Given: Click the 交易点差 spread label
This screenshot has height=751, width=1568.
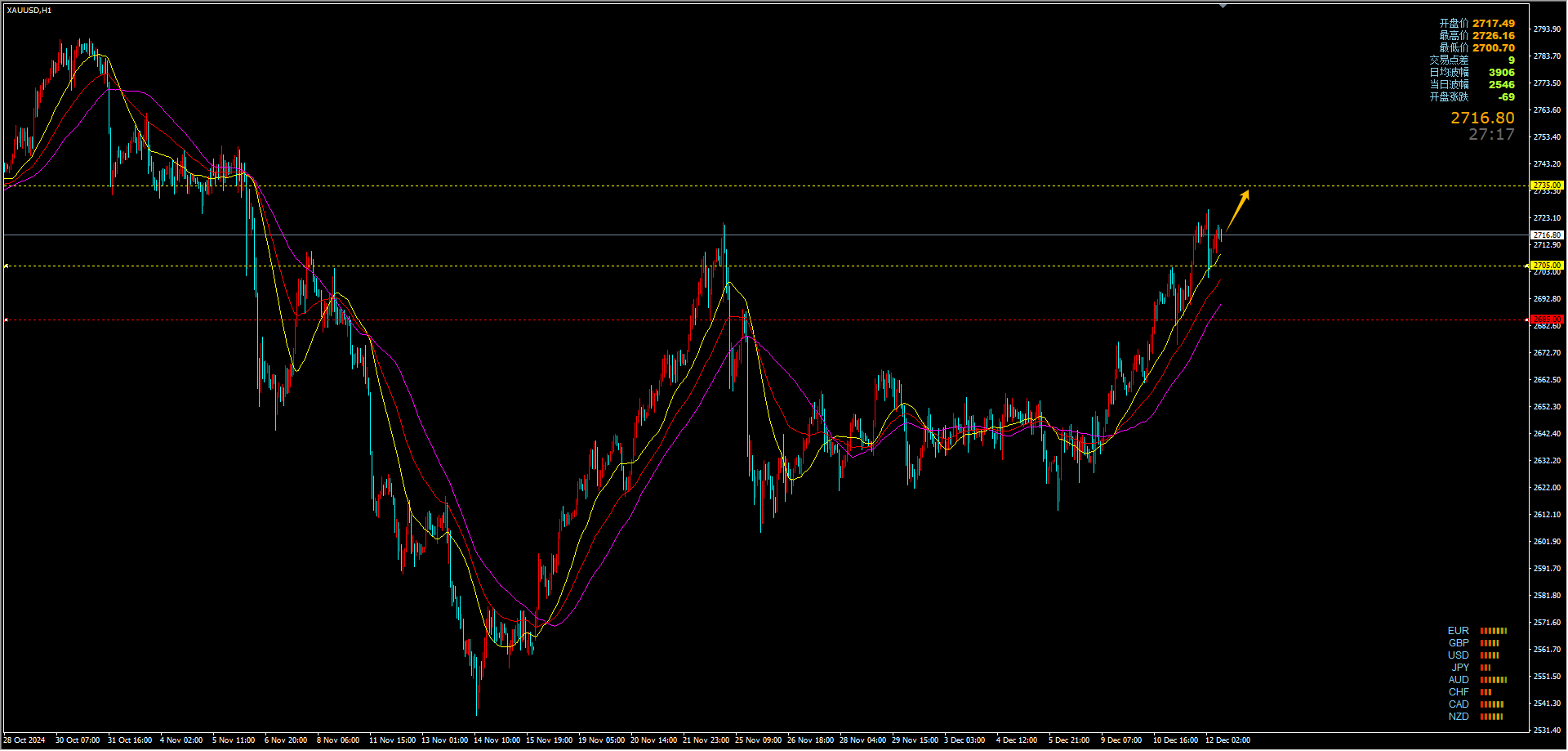Looking at the screenshot, I should (1449, 60).
